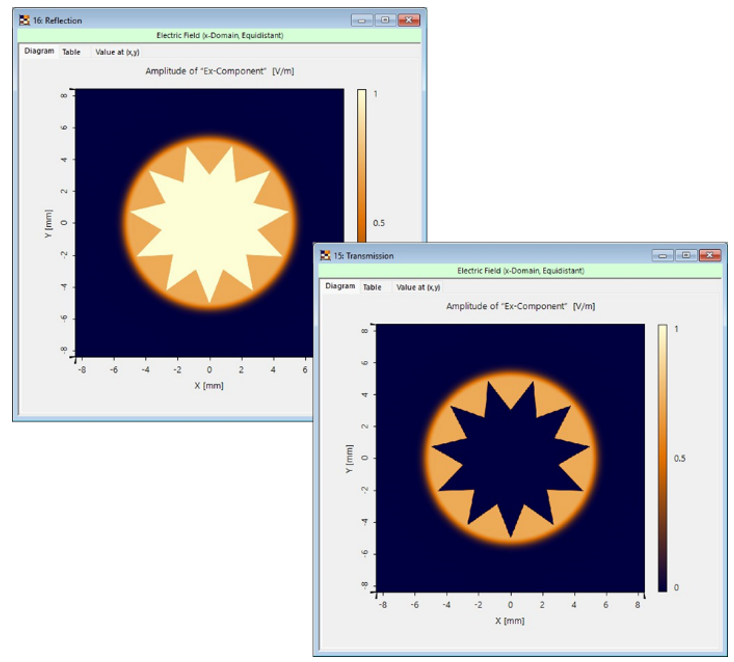Screen dimensions: 734x662
Task: Switch to Table tab in Reflection window
Action: 71,51
